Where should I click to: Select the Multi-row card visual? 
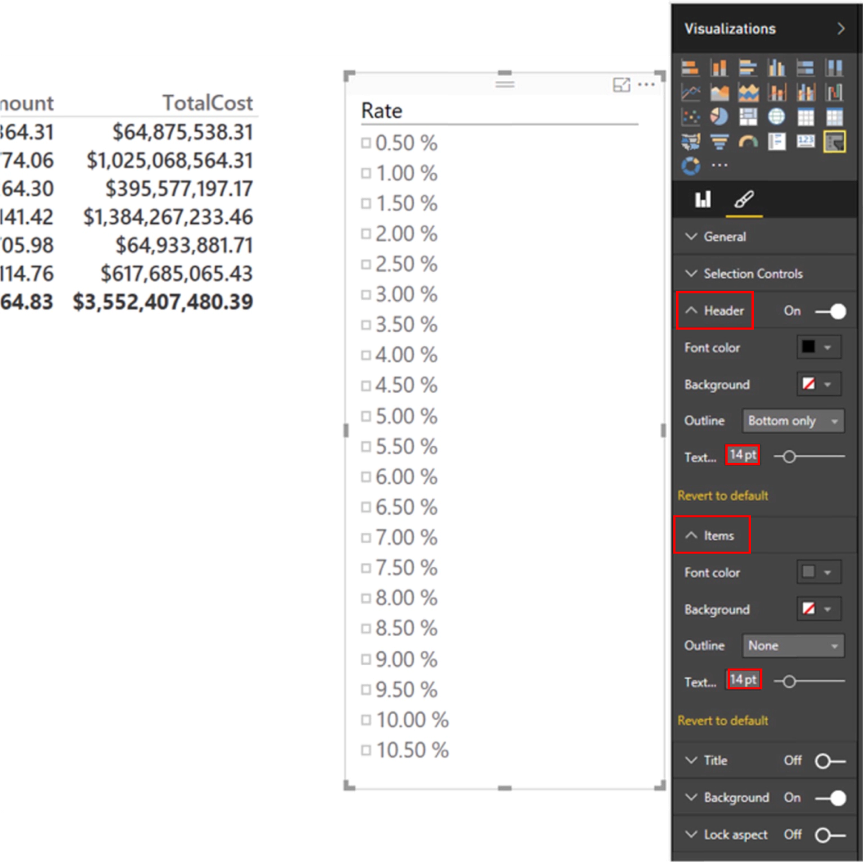777,141
